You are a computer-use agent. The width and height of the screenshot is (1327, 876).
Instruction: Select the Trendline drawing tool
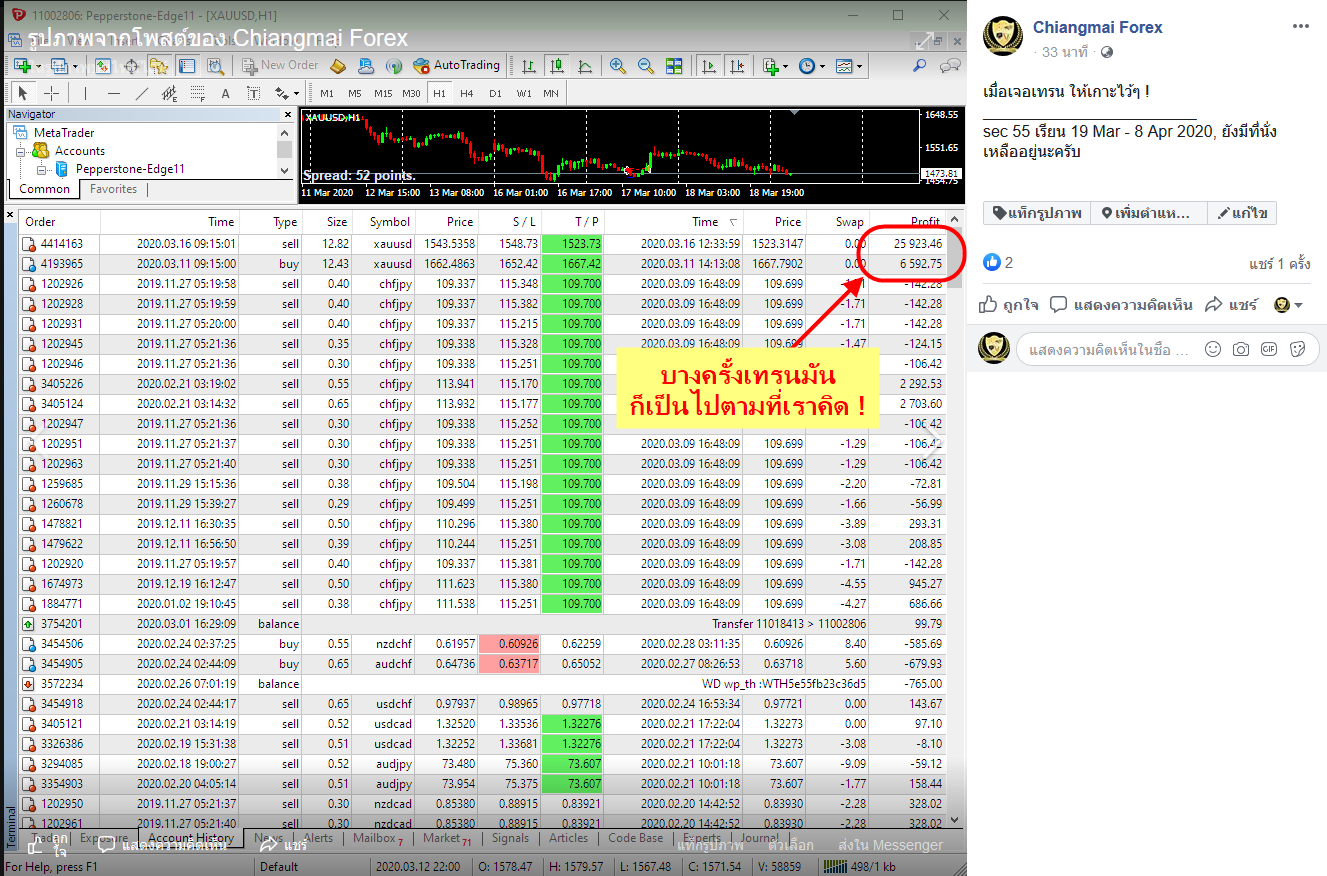[x=142, y=94]
